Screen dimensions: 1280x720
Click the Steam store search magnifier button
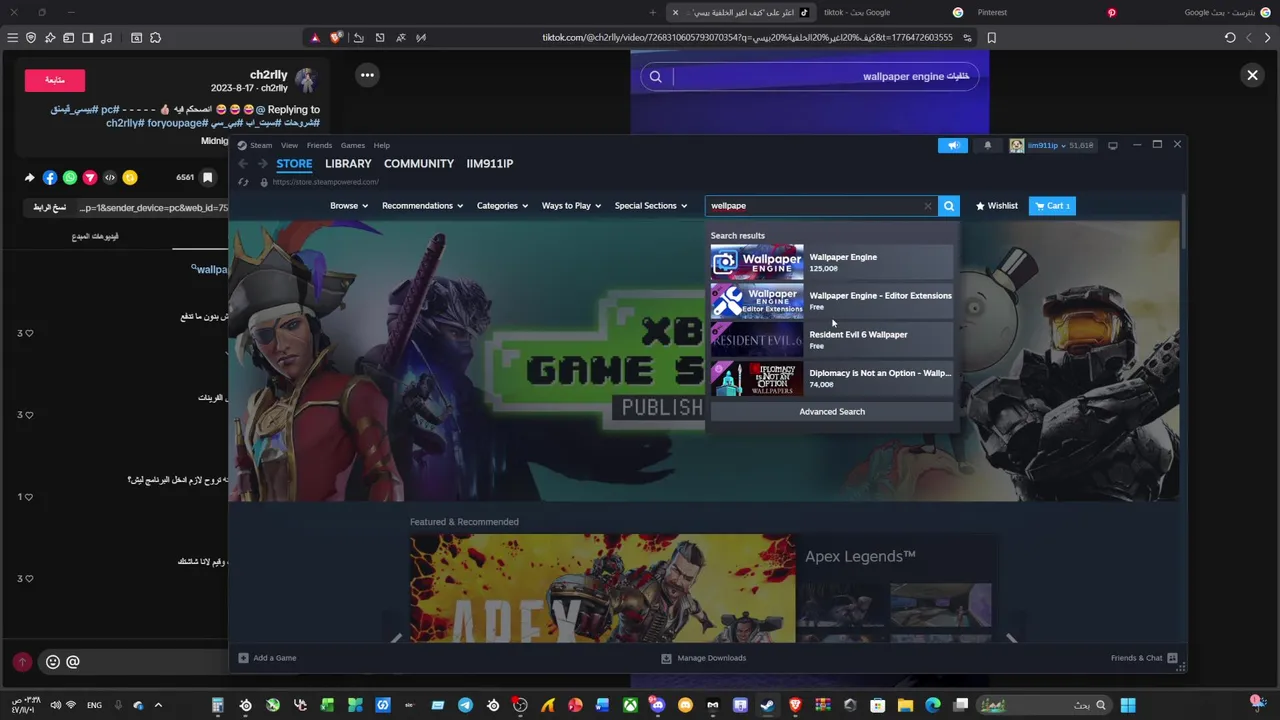tap(949, 206)
